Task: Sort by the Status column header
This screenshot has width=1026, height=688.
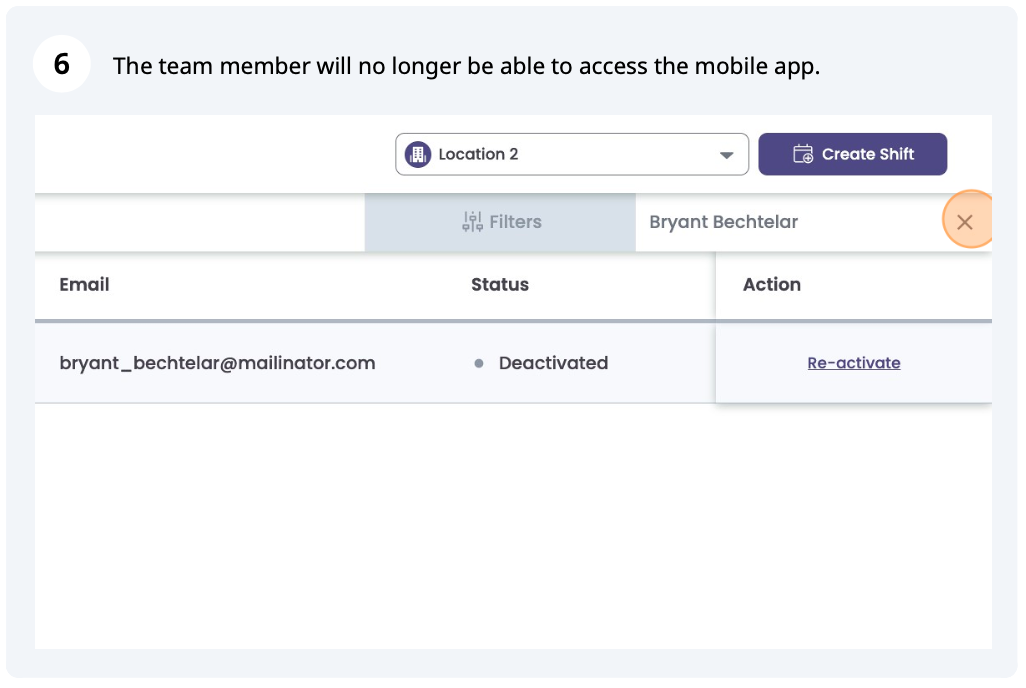Action: [499, 284]
